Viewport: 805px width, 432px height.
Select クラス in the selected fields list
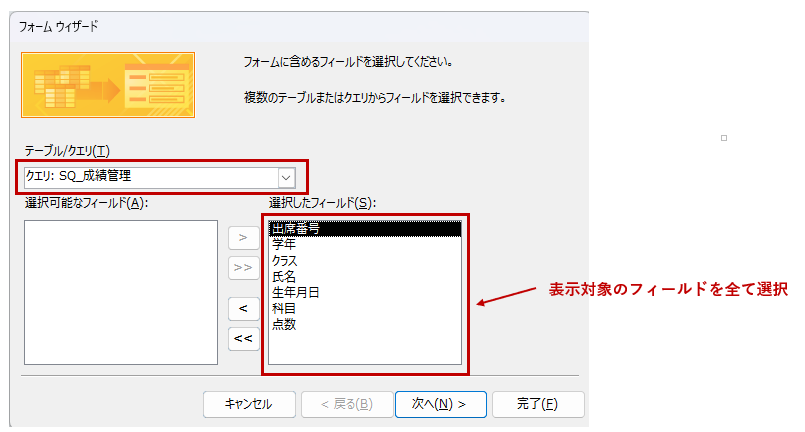tap(285, 261)
